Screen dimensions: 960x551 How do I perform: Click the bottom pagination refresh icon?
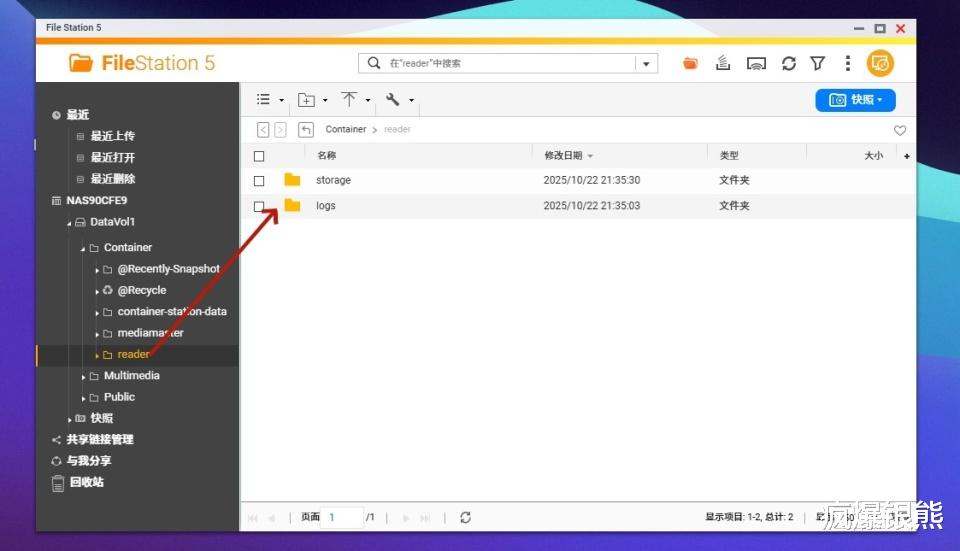[x=465, y=518]
